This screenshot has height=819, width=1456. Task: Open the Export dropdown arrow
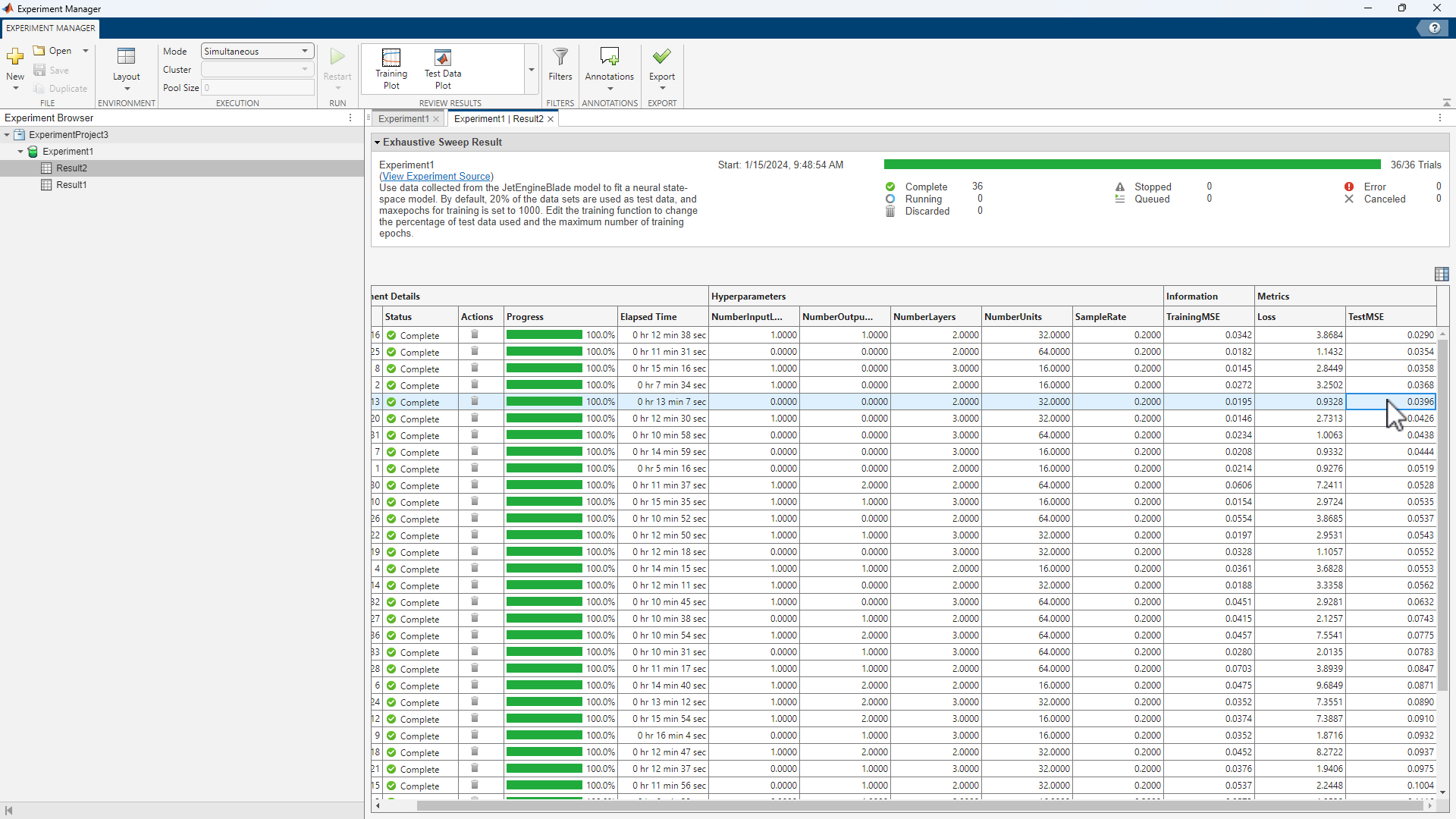tap(662, 88)
